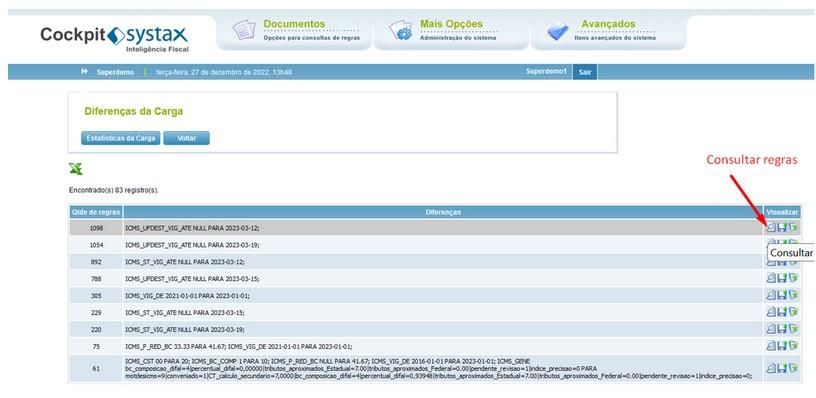Click the green export icon in row 229
This screenshot has height=398, width=816.
793,312
